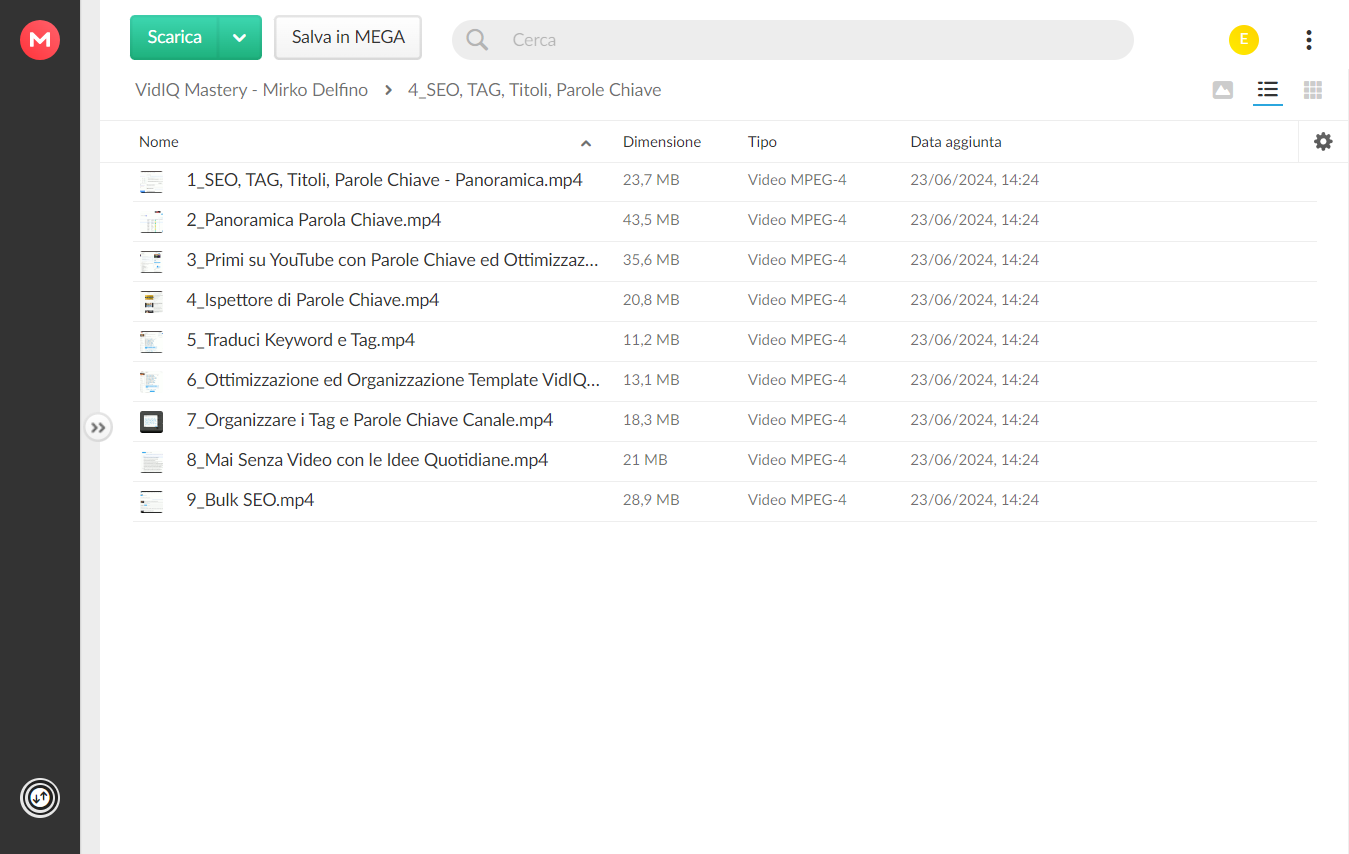This screenshot has width=1349, height=854.
Task: Open column settings gear icon
Action: [1323, 142]
